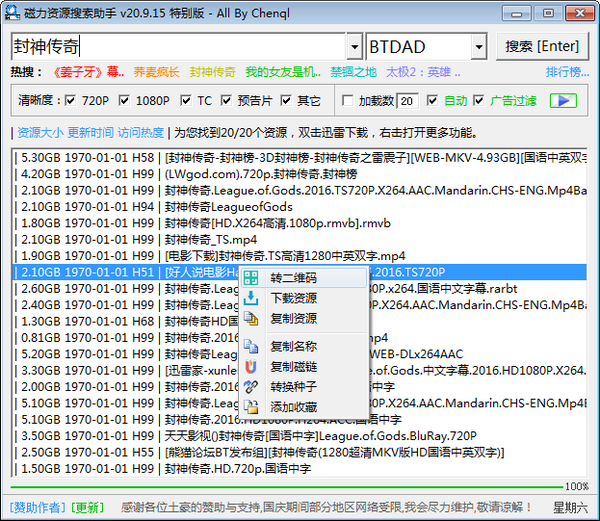Select the 5.30GB 雷震子 WEB-MKV result
Viewport: 600px width, 521px height.
300,158
